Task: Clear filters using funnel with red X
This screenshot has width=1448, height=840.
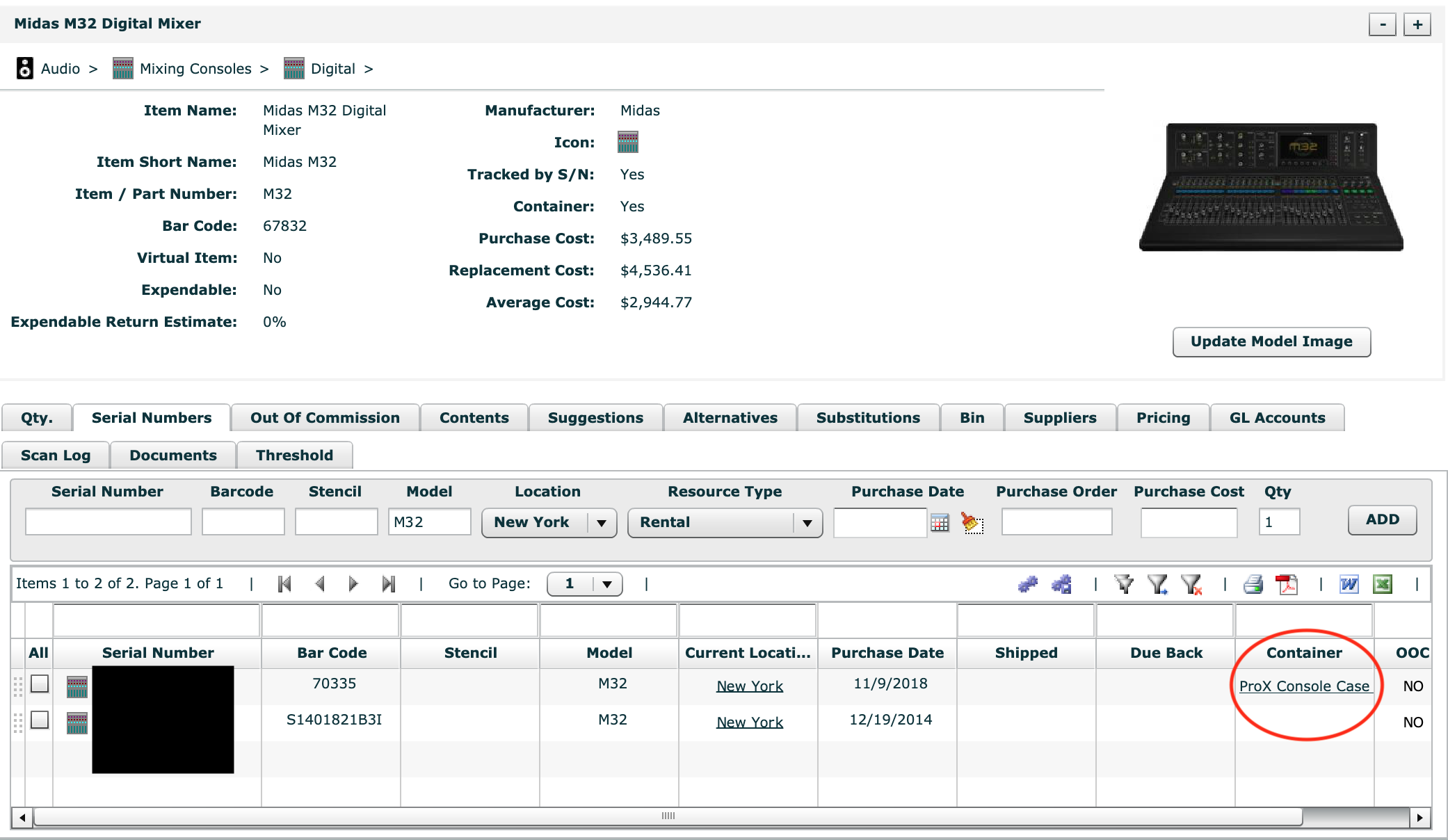Action: (1191, 584)
